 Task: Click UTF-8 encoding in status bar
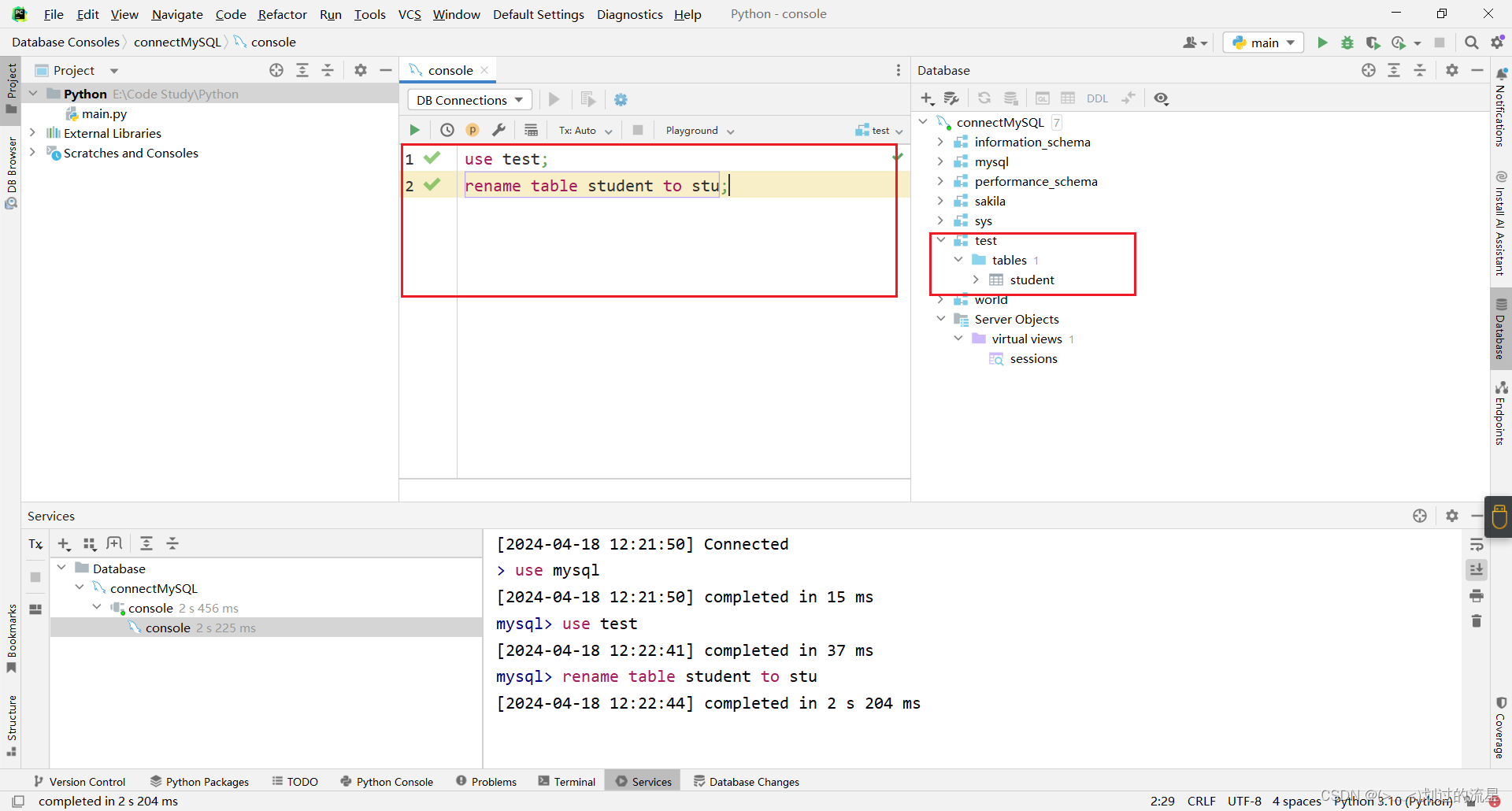point(1244,801)
